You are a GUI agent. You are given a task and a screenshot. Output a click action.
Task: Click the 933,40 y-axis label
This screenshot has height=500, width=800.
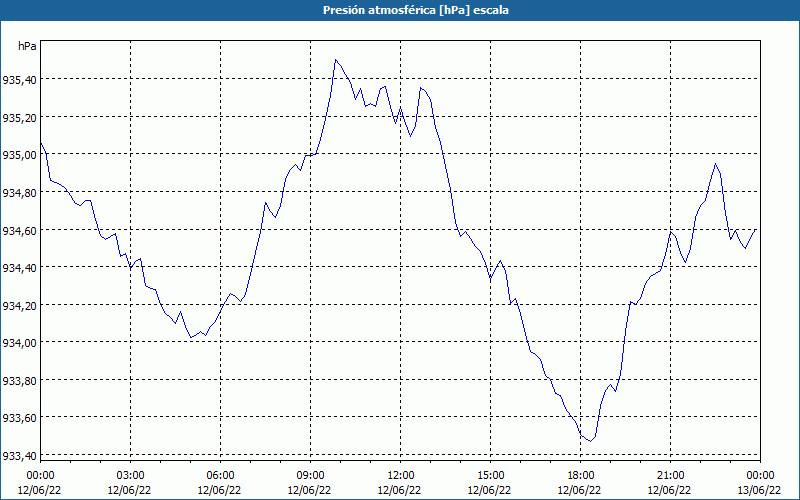pyautogui.click(x=19, y=455)
